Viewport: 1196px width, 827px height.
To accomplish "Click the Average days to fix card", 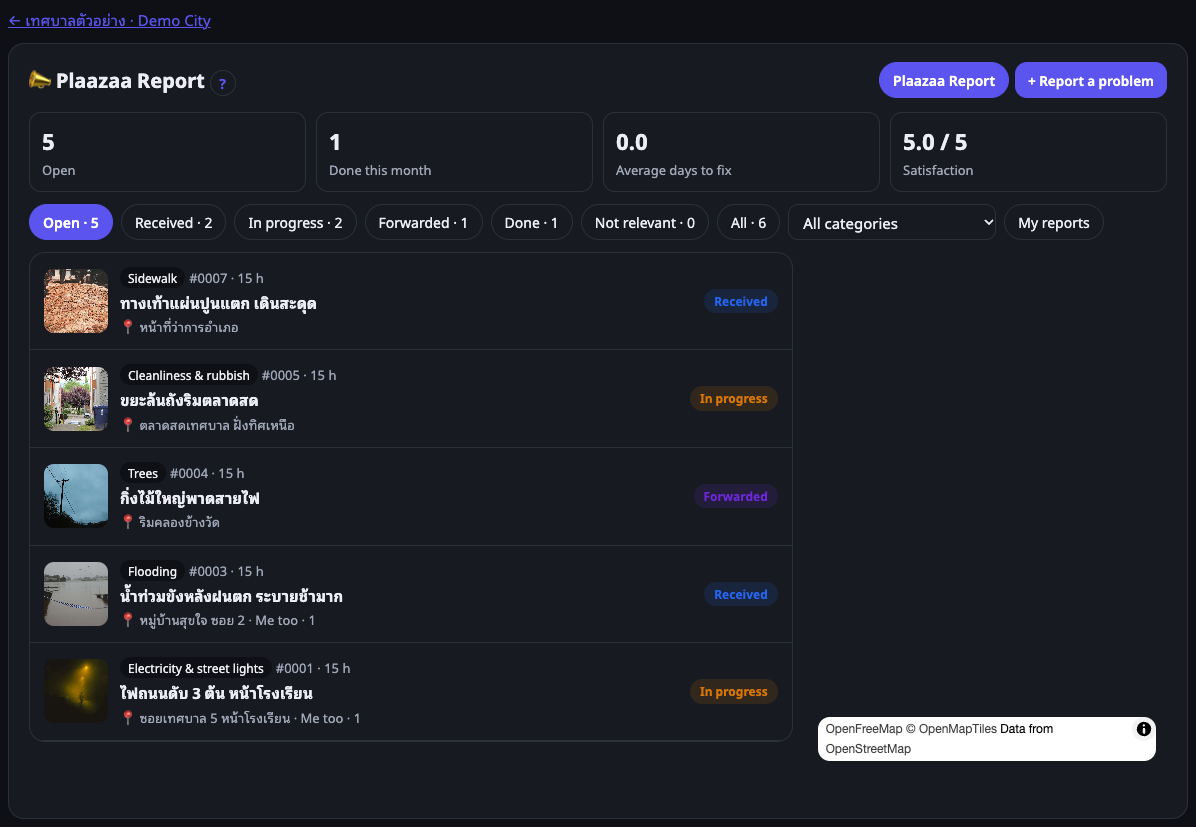I will 741,152.
